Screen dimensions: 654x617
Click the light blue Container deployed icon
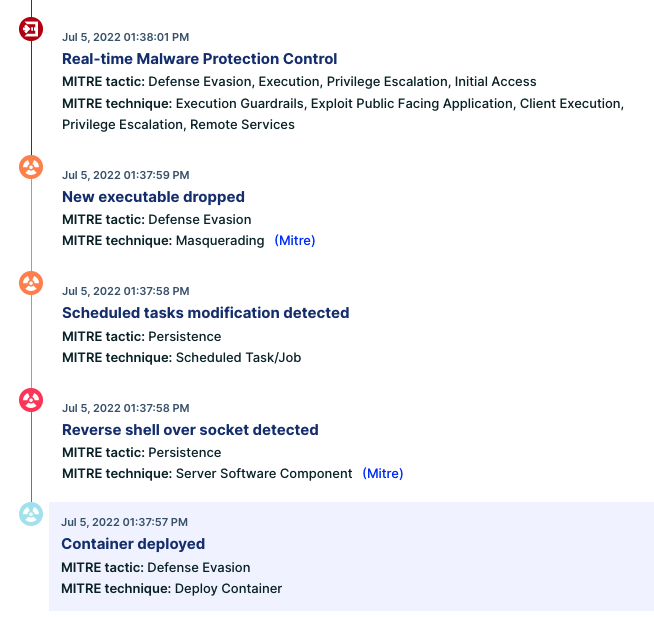[x=31, y=514]
